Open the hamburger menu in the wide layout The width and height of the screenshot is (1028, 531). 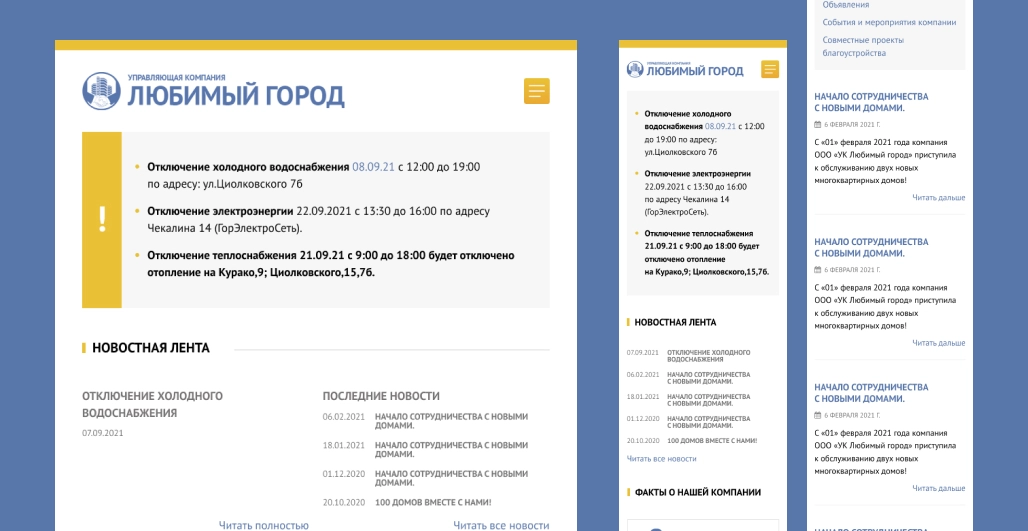(537, 91)
